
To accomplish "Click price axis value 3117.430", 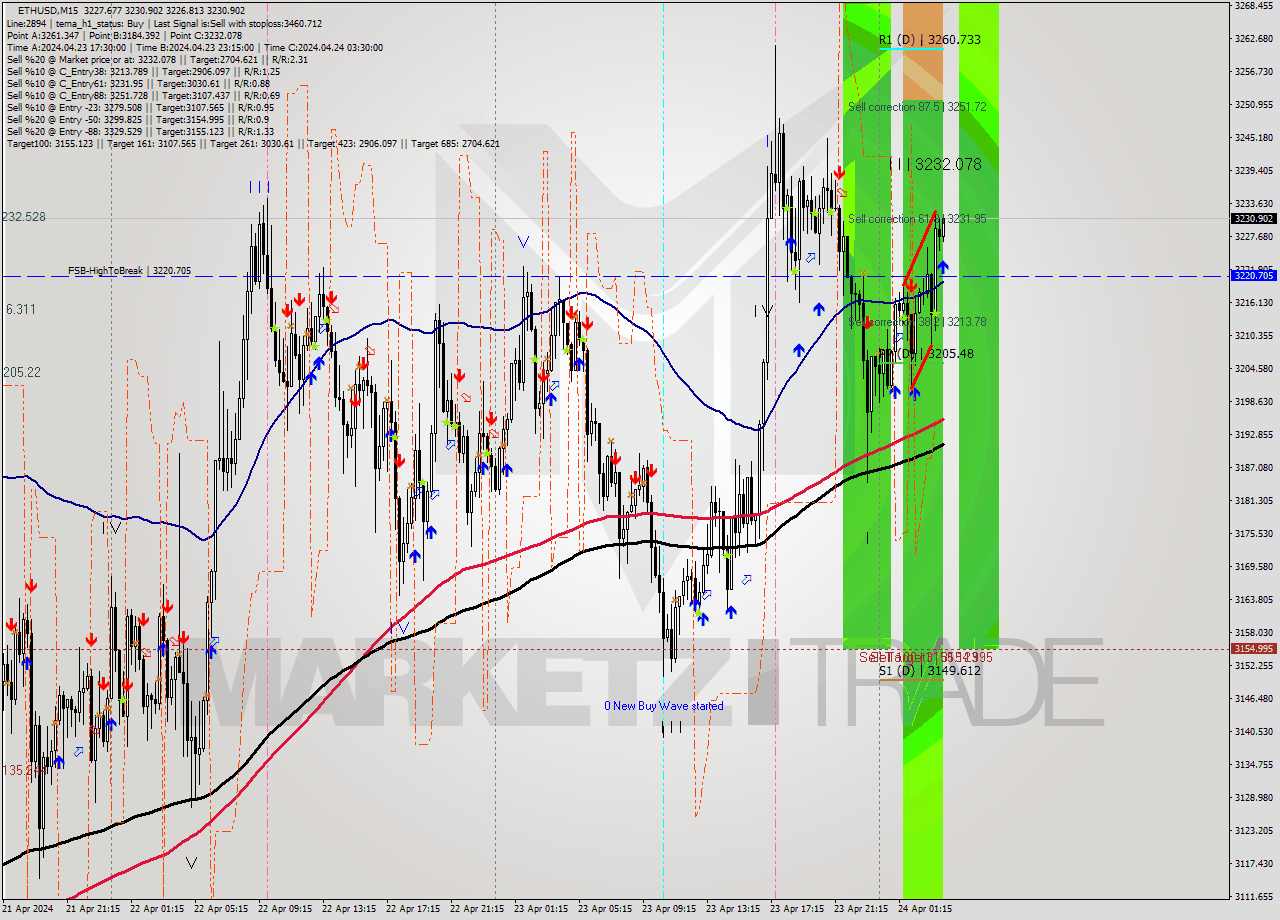I will [x=1253, y=863].
